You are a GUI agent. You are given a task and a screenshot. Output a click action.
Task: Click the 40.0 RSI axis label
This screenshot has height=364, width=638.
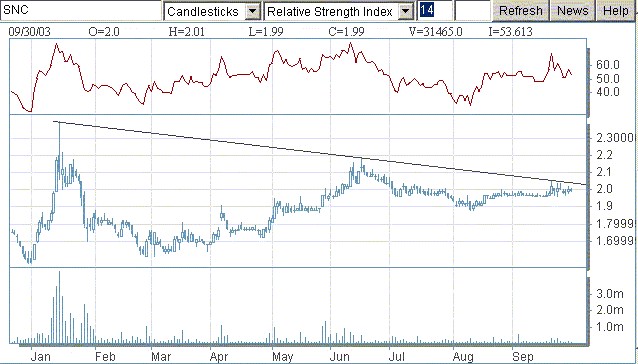point(607,92)
